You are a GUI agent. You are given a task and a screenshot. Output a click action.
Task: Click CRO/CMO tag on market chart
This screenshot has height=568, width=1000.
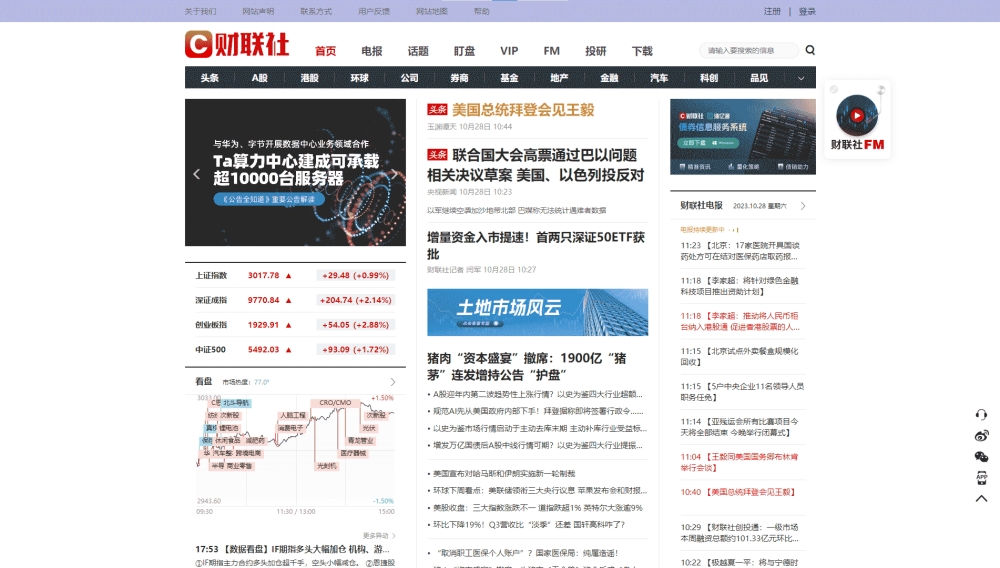[335, 403]
